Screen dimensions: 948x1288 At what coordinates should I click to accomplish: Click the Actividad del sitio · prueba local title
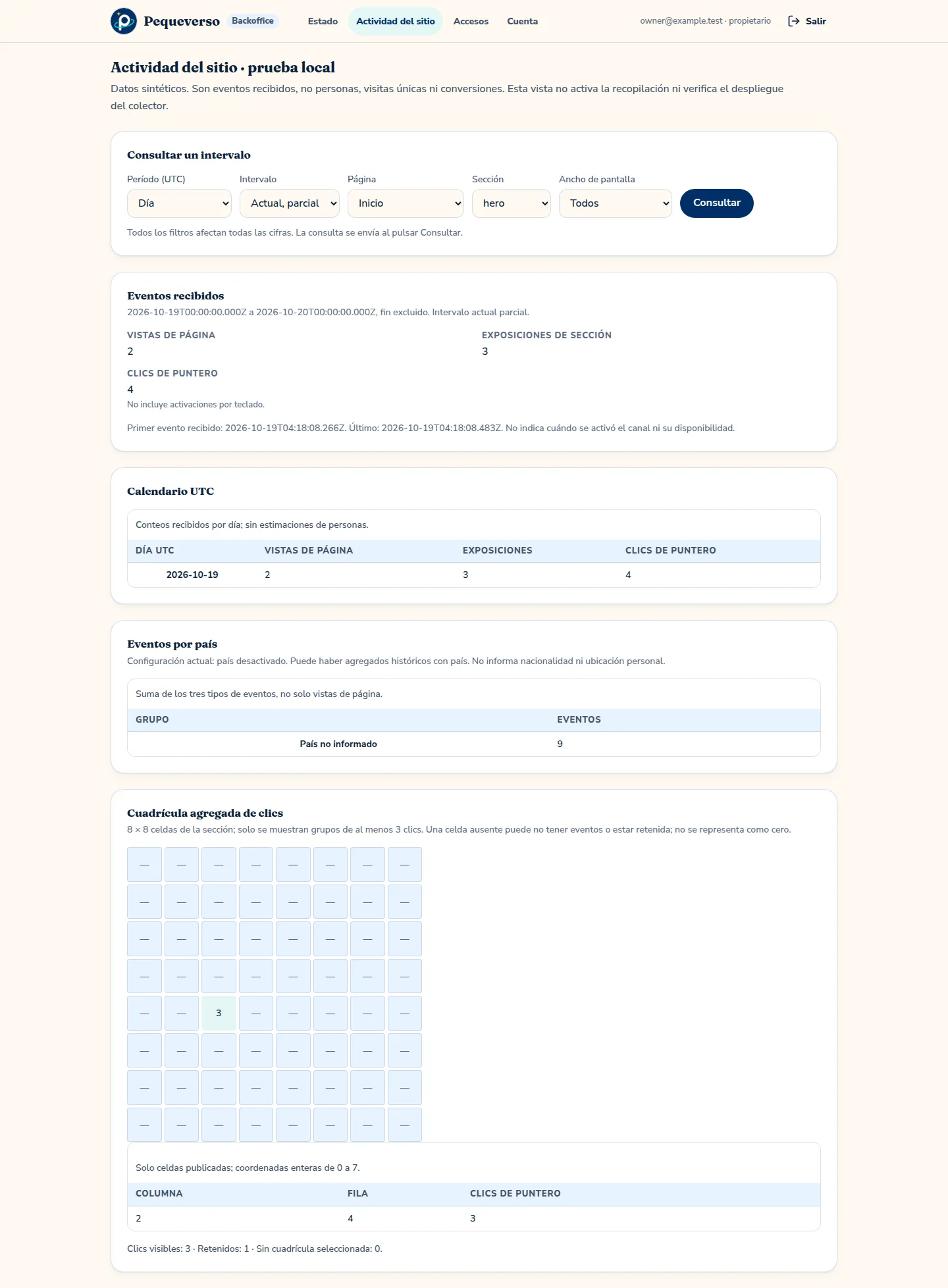223,67
